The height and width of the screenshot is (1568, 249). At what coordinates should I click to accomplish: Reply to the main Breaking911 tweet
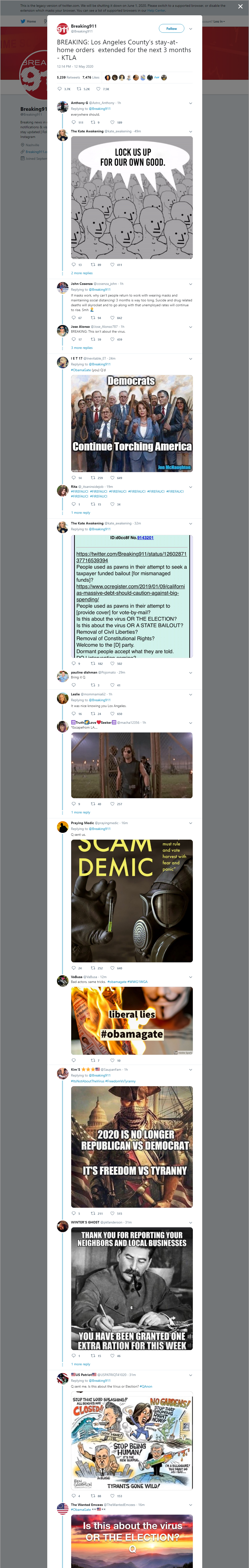pos(63,89)
